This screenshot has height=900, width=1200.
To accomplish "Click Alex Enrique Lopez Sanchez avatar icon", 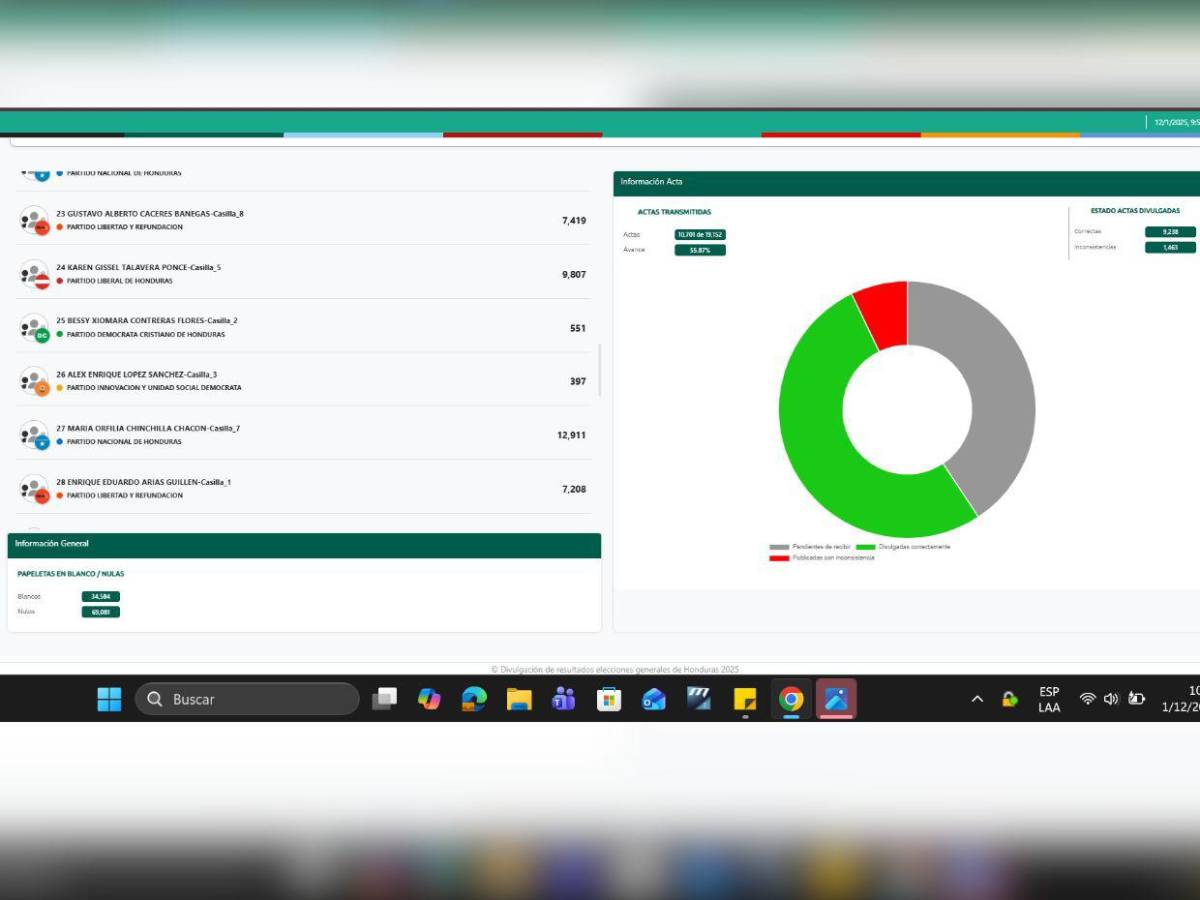I will 34,381.
